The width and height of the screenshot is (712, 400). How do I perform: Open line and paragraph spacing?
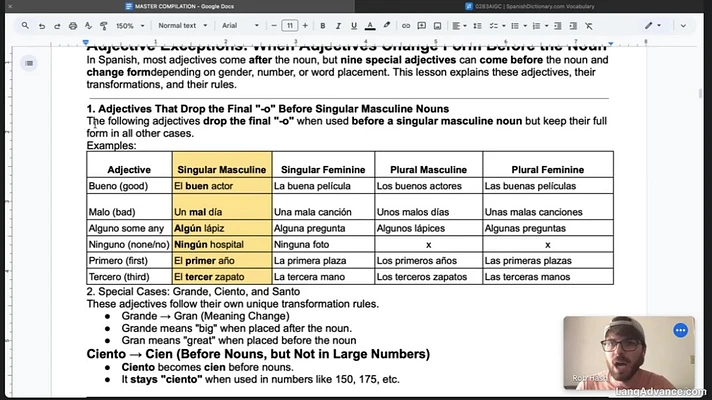(477, 26)
